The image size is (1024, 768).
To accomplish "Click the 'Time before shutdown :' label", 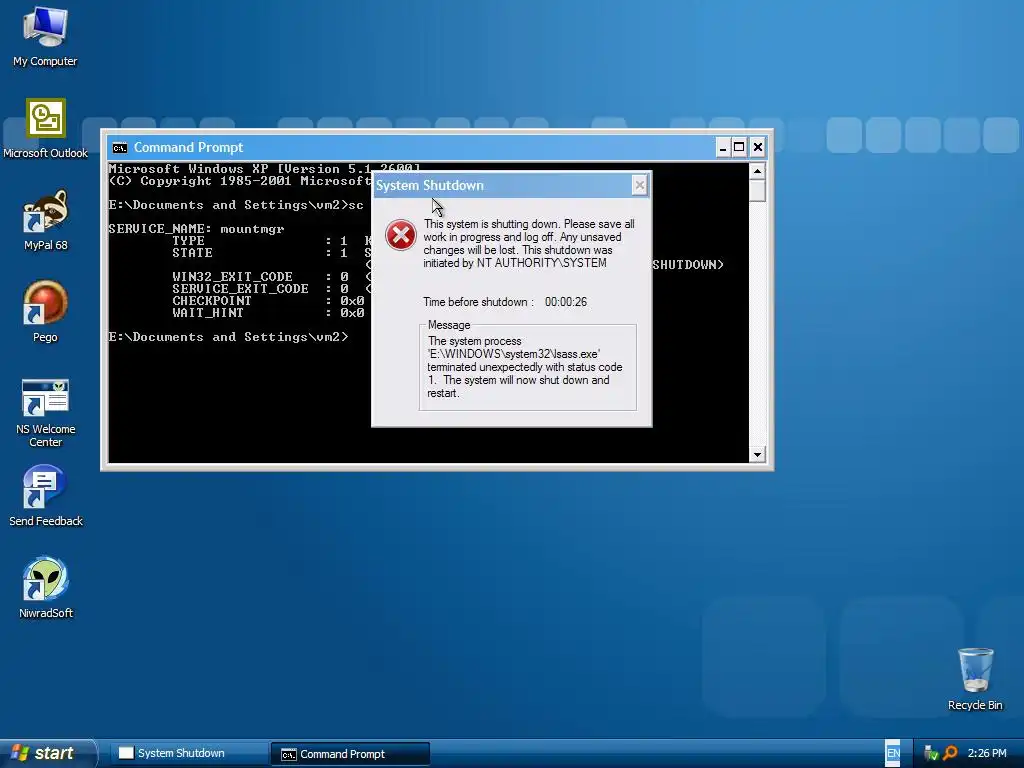I will (x=478, y=302).
